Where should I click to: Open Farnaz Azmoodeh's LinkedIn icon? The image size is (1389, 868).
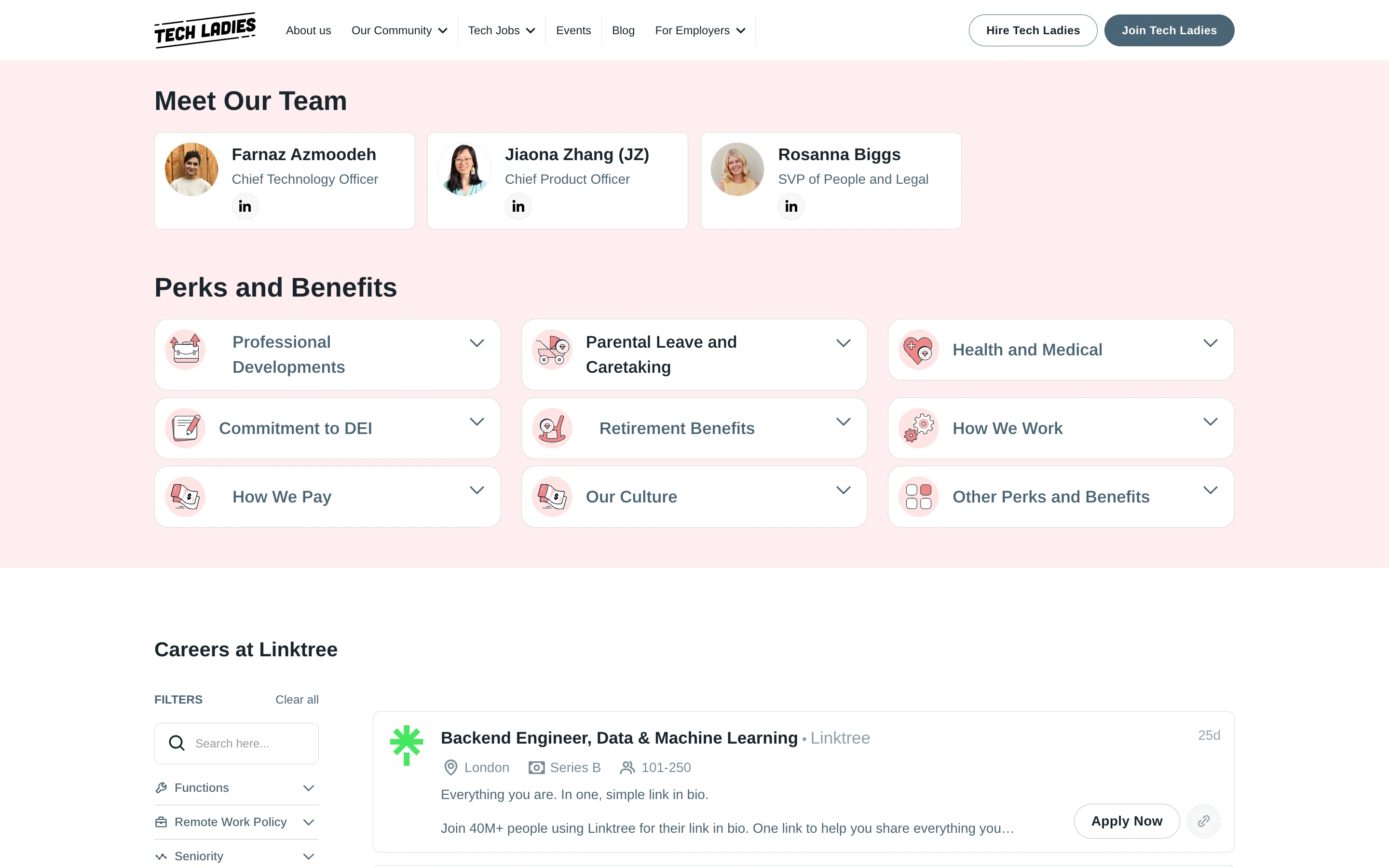tap(245, 207)
